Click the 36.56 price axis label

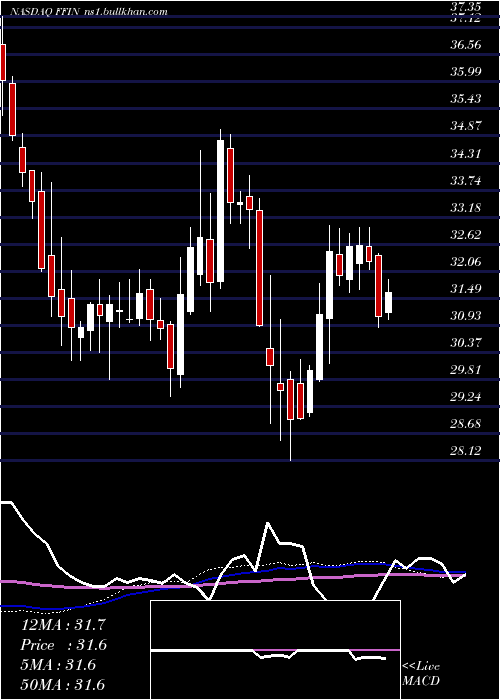[x=466, y=44]
